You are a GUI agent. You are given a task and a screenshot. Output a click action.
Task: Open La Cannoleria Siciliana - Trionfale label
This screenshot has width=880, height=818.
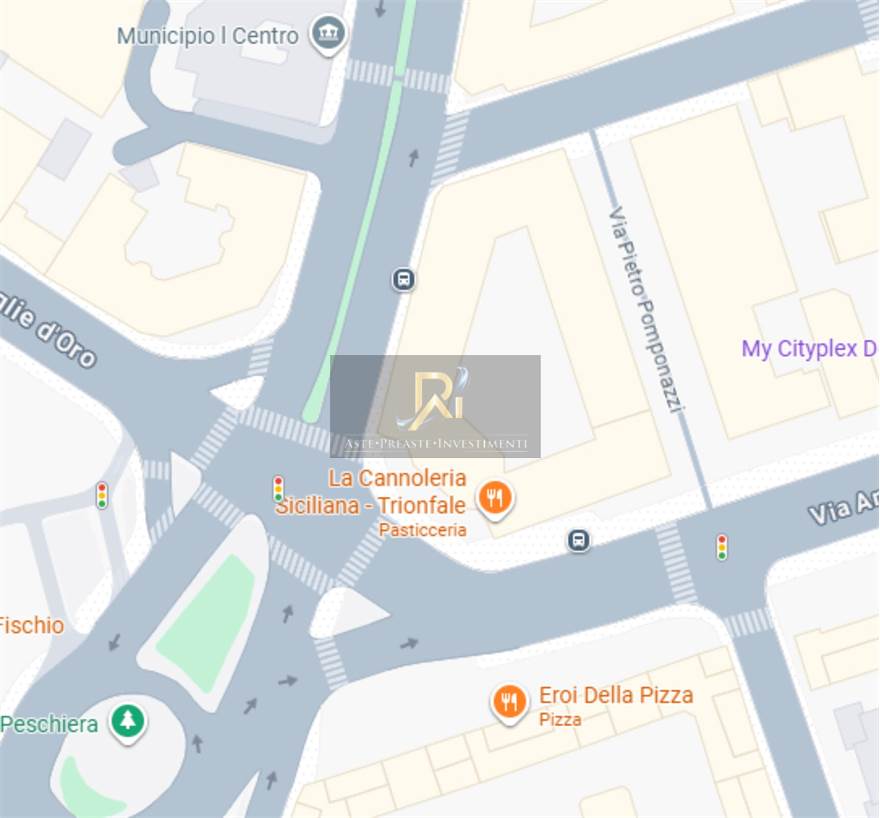370,492
